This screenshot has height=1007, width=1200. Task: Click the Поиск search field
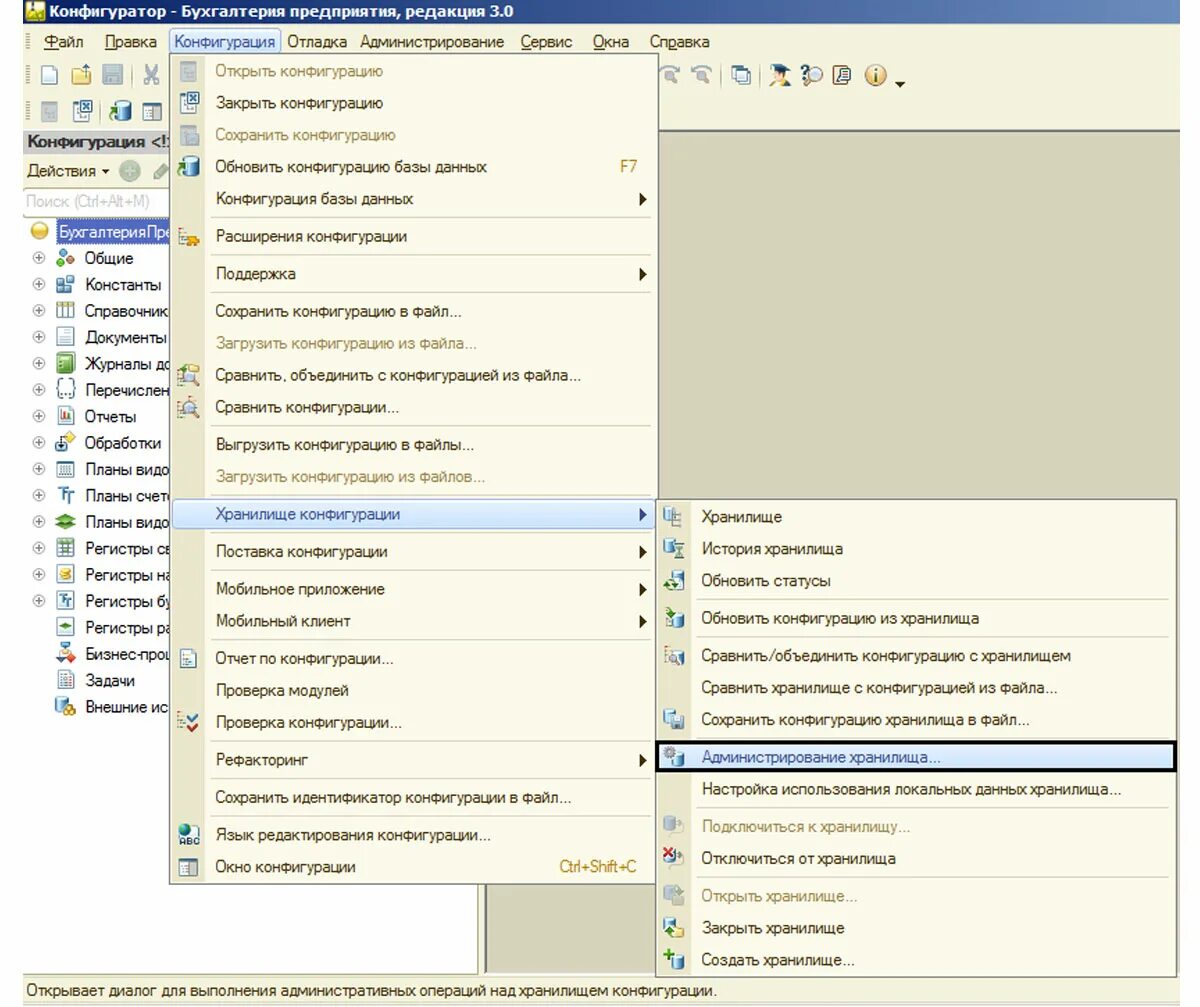point(97,201)
